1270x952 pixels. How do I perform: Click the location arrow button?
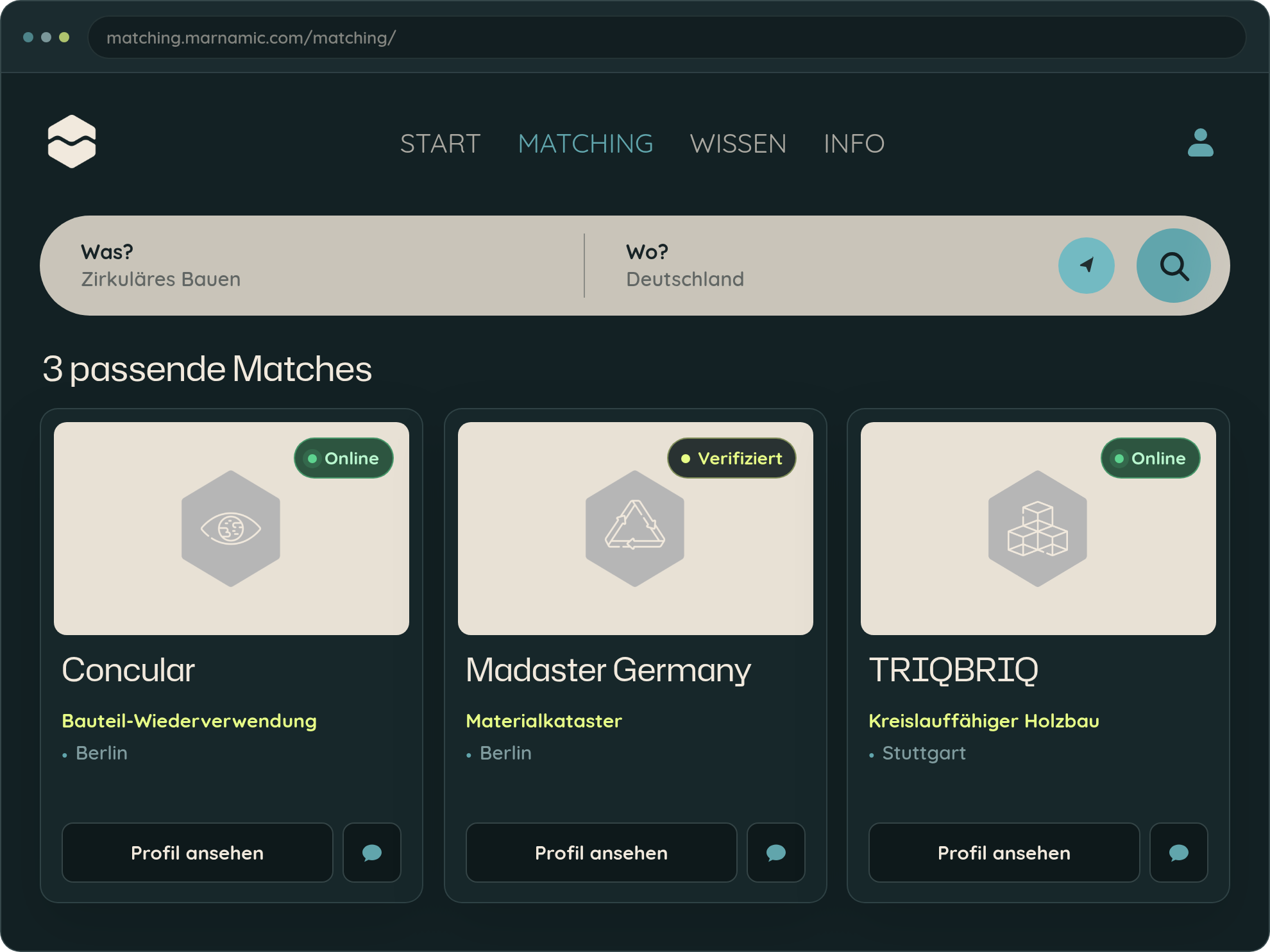click(x=1086, y=266)
